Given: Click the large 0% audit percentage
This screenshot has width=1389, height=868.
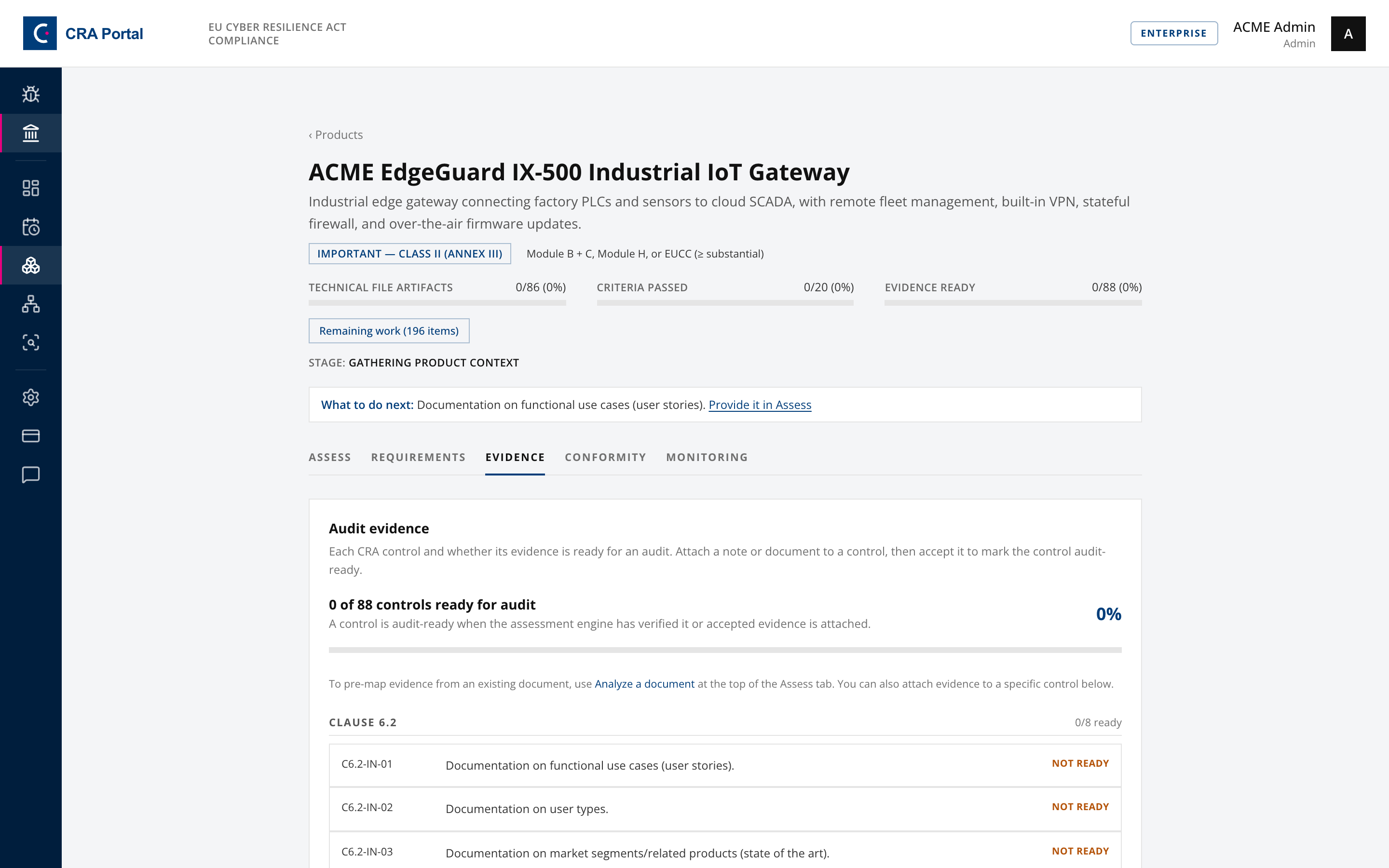Looking at the screenshot, I should coord(1108,614).
